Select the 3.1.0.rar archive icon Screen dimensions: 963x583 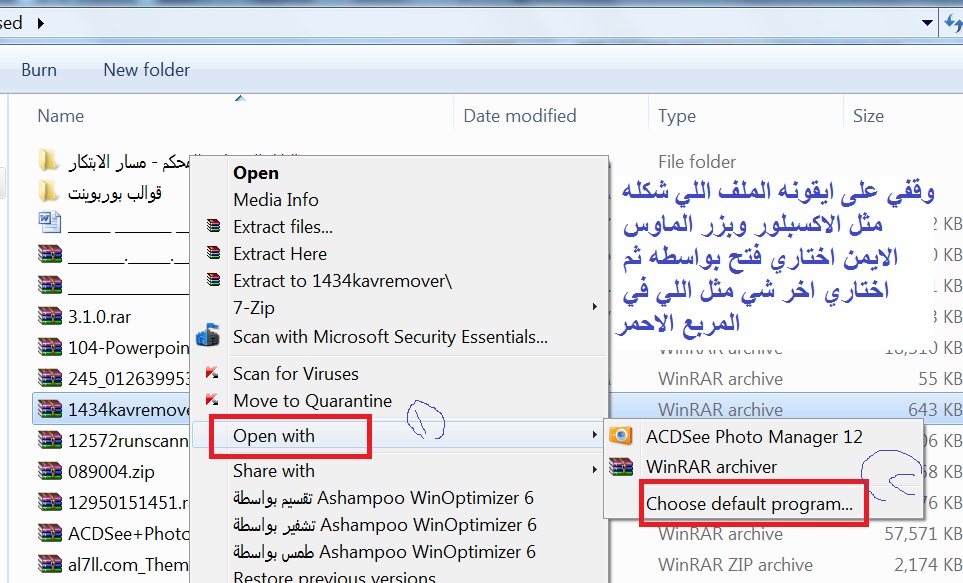click(50, 316)
